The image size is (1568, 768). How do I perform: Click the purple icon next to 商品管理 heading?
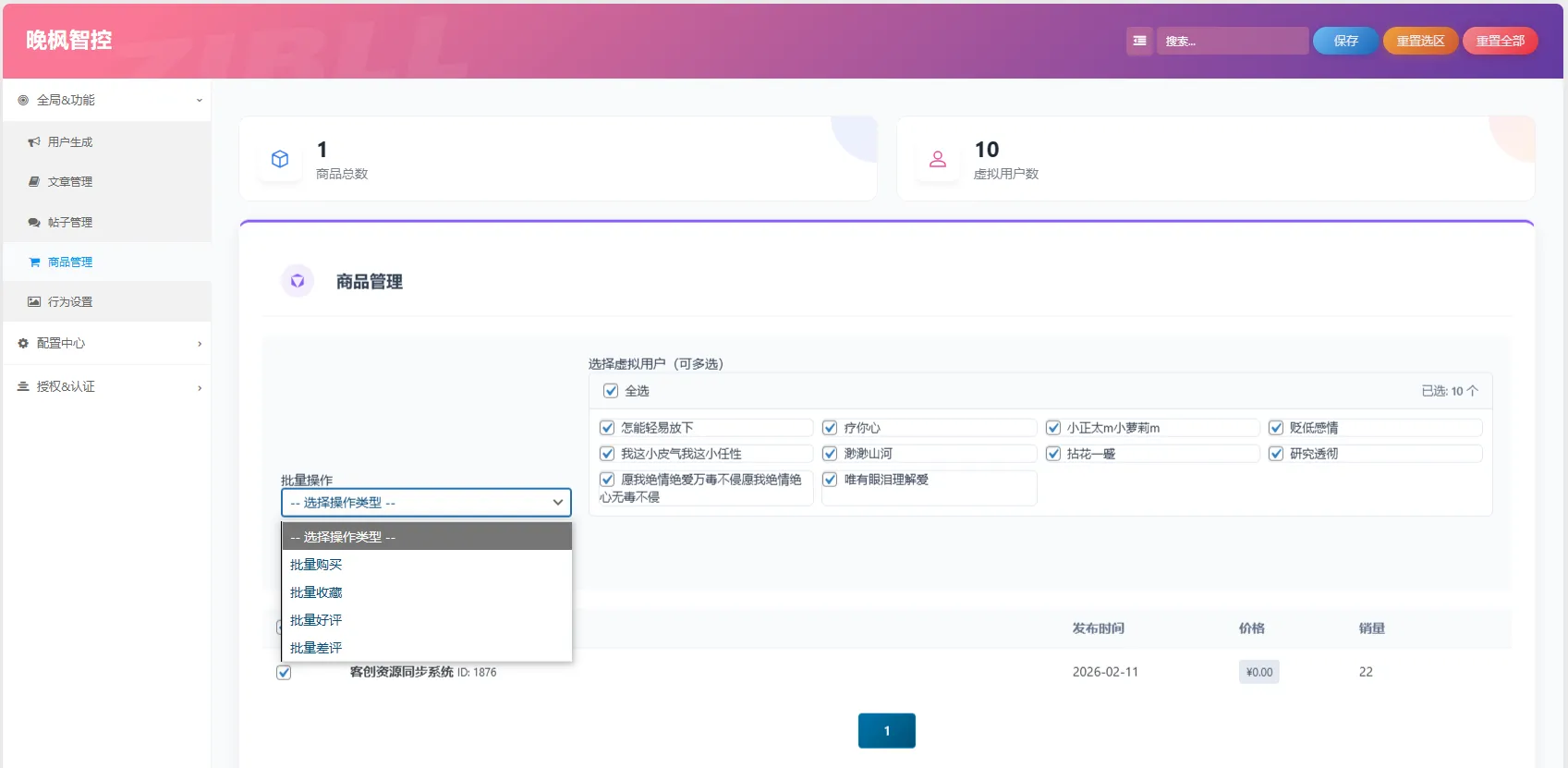[298, 281]
